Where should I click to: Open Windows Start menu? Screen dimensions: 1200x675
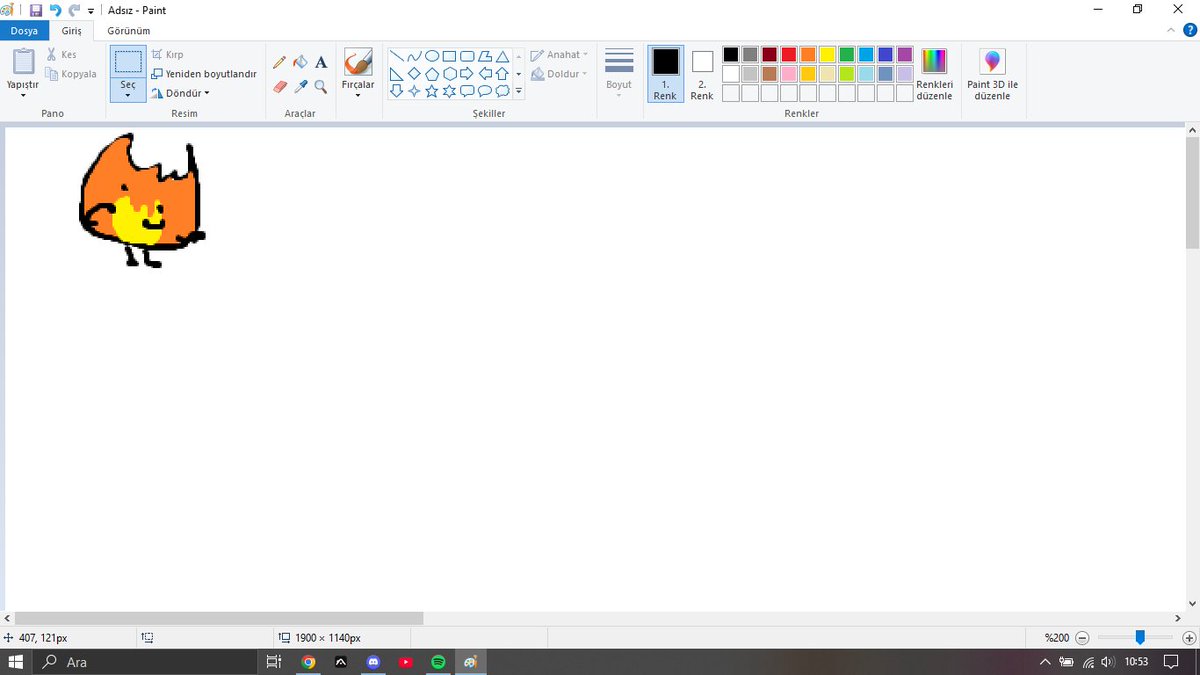click(x=16, y=662)
